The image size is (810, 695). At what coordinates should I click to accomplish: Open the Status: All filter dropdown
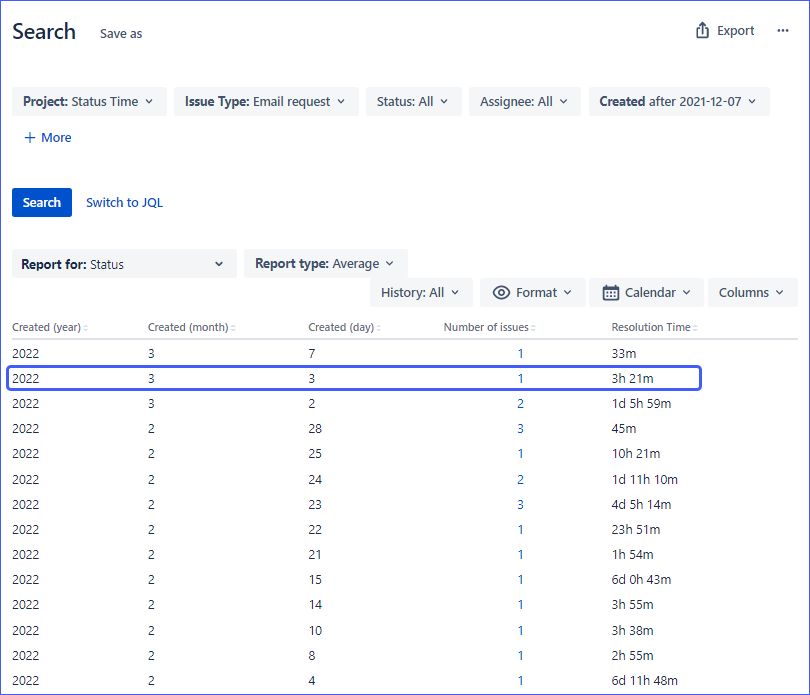point(413,101)
